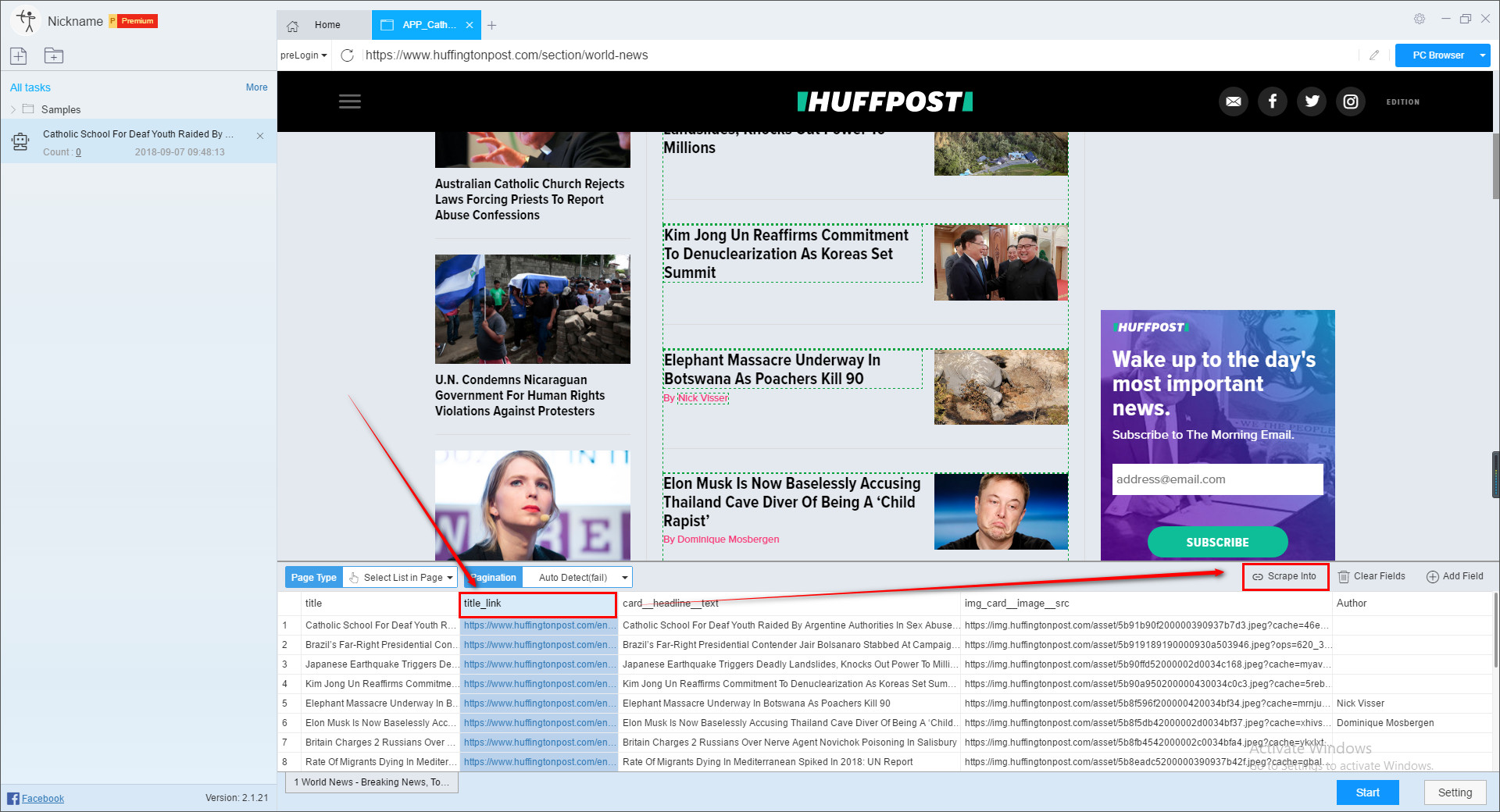Click the Facebook icon in the footer
This screenshot has width=1500, height=812.
tap(13, 798)
